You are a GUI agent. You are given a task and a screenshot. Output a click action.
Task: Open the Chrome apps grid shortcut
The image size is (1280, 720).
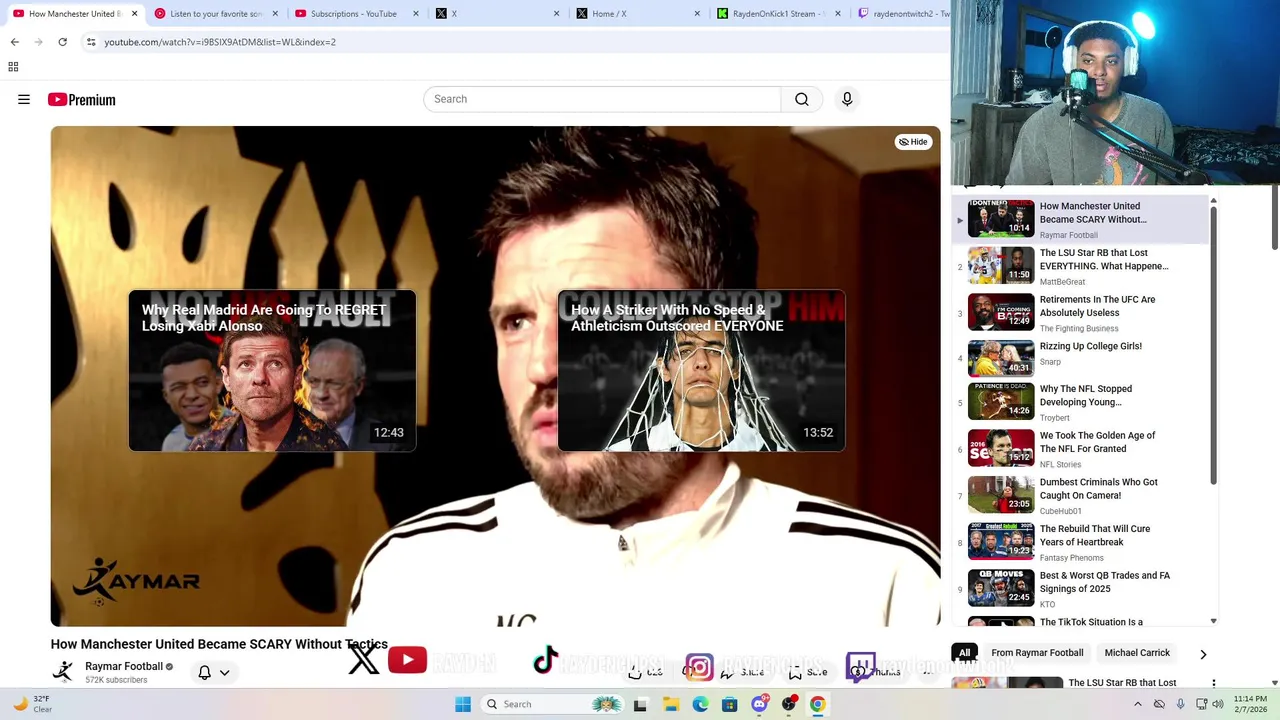13,67
